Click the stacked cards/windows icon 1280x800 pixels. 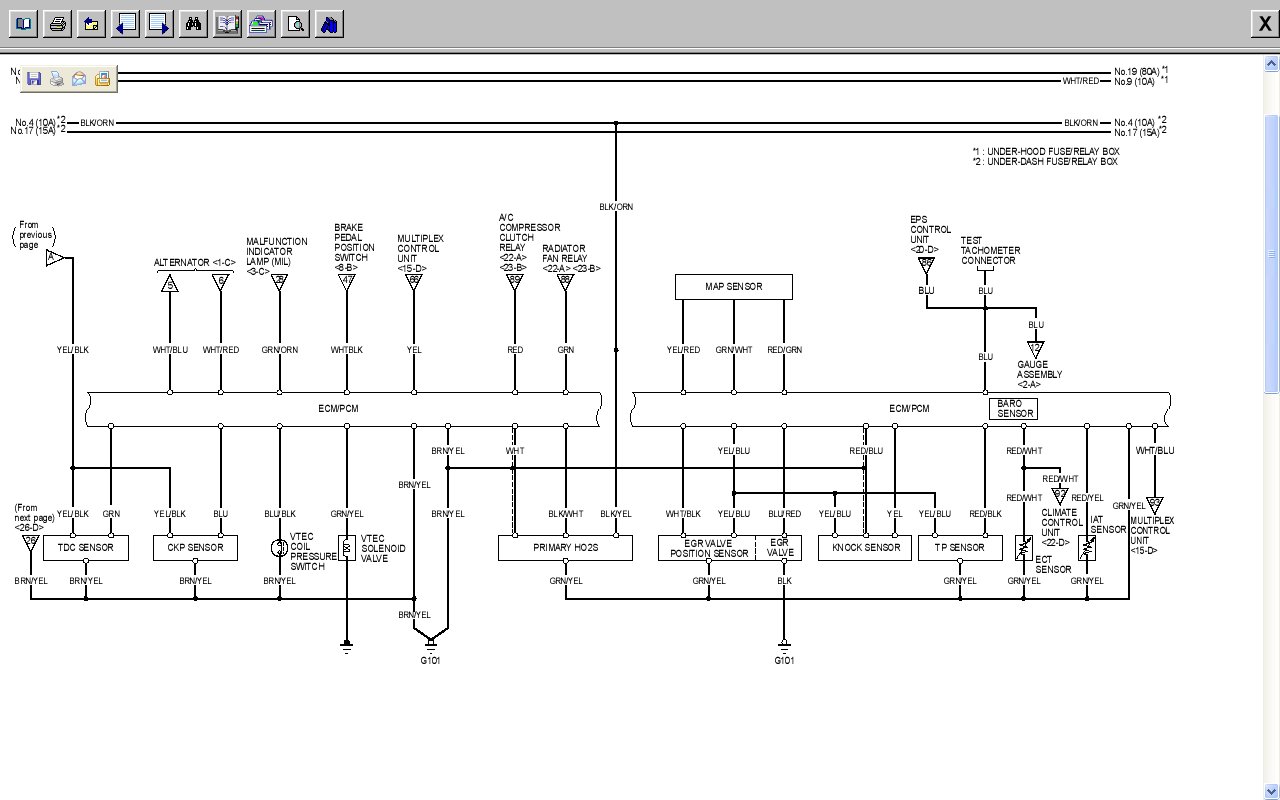(261, 24)
